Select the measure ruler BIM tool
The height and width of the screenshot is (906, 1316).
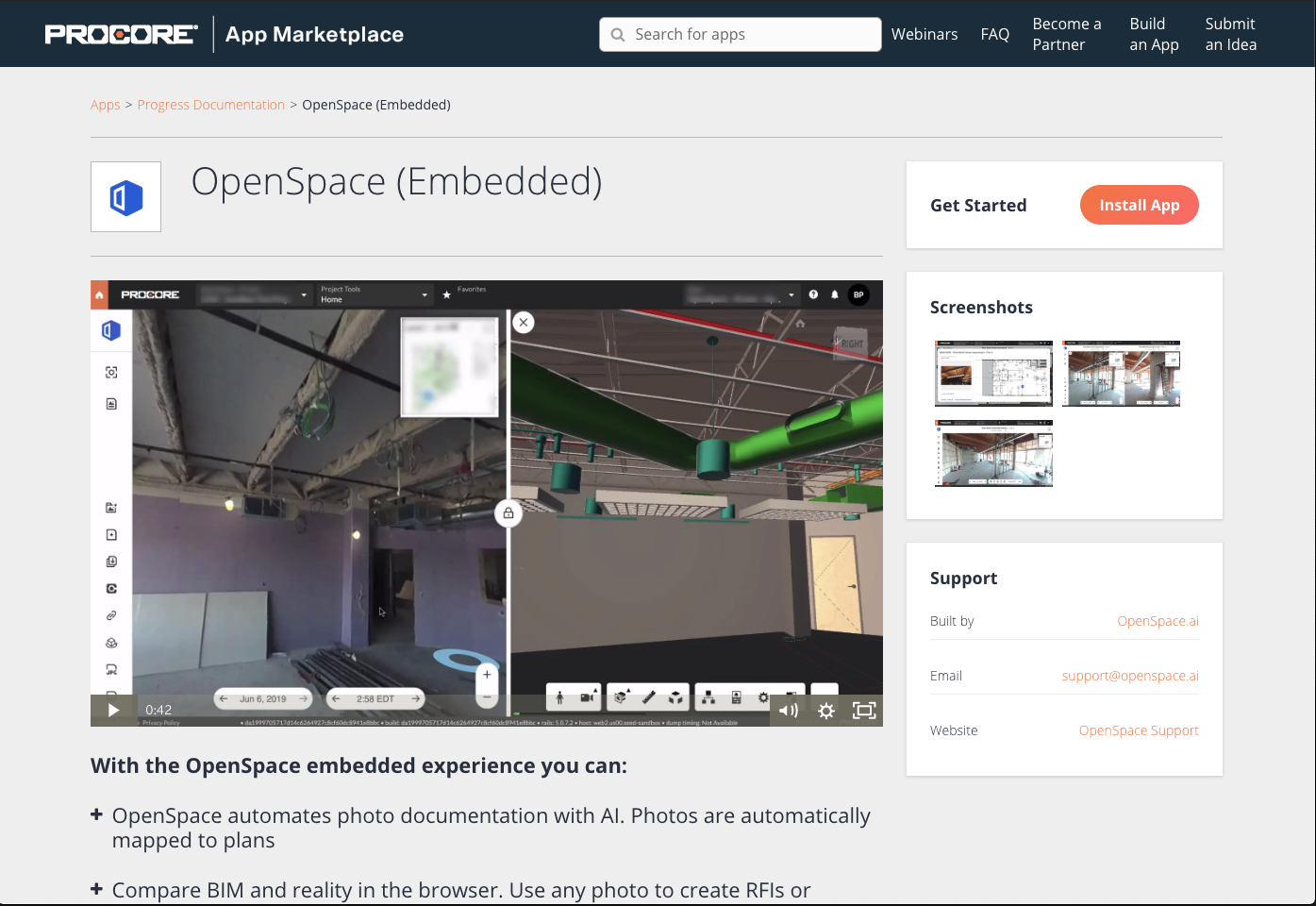[648, 698]
